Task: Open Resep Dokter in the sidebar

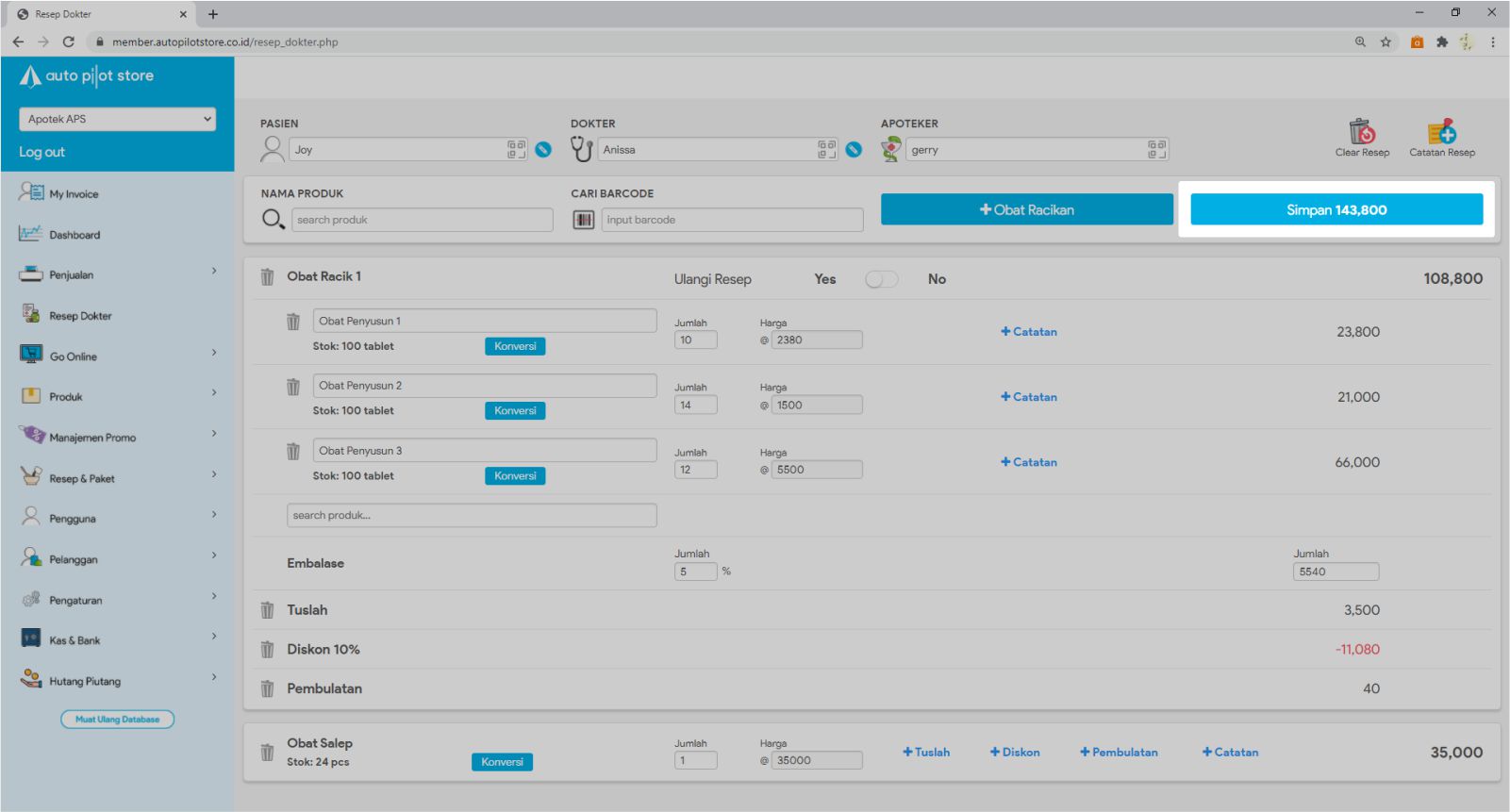Action: 80,316
